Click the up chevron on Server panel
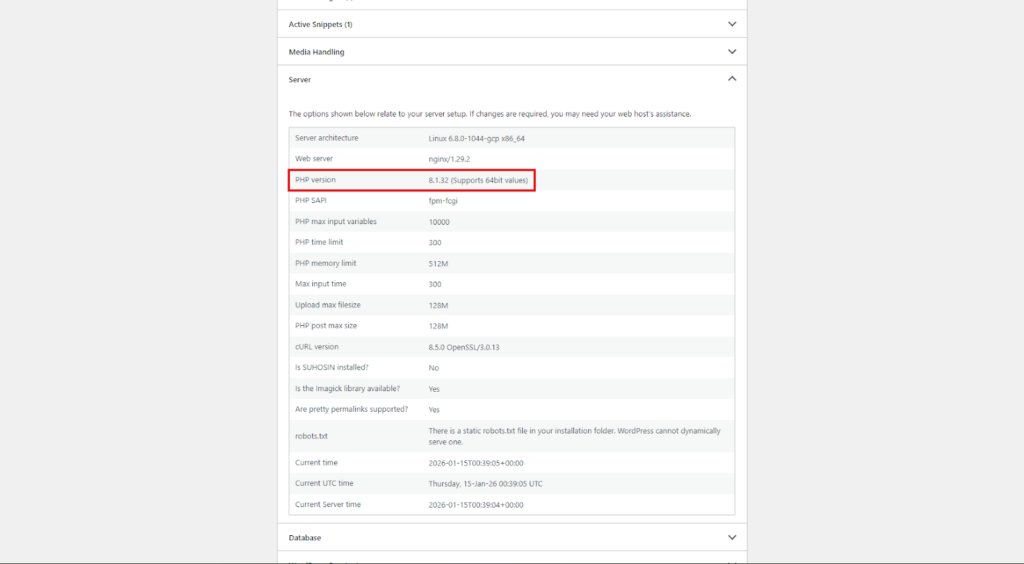The height and width of the screenshot is (564, 1024). click(732, 79)
